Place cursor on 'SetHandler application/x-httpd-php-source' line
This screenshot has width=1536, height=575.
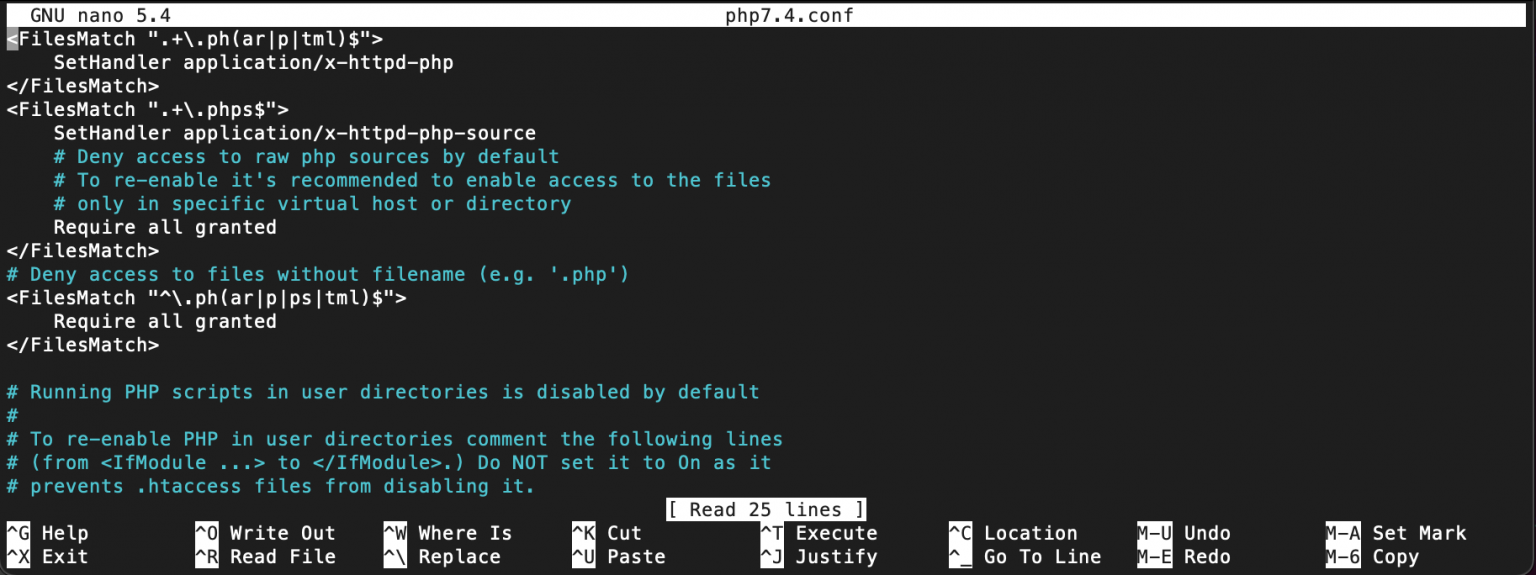[294, 133]
